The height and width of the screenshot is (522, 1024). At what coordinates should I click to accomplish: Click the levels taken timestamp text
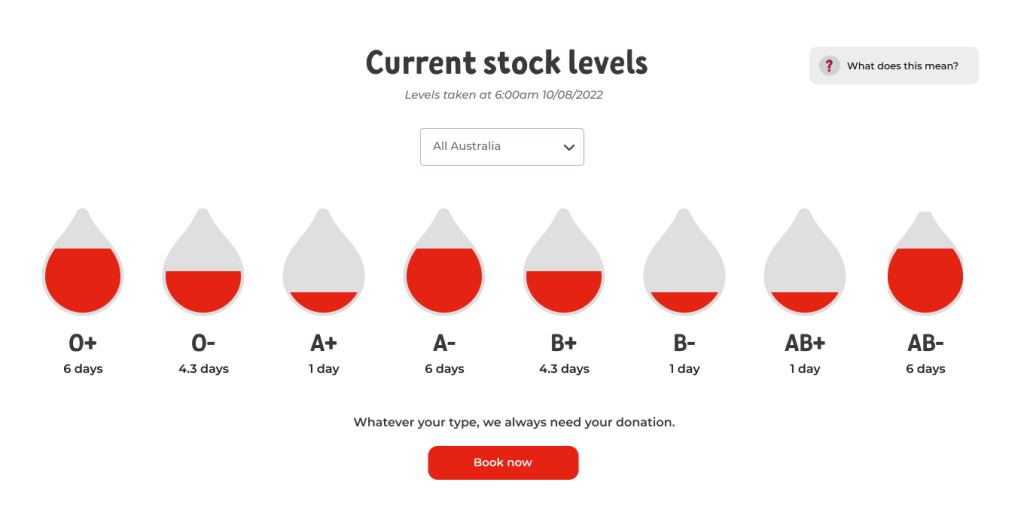[x=503, y=96]
